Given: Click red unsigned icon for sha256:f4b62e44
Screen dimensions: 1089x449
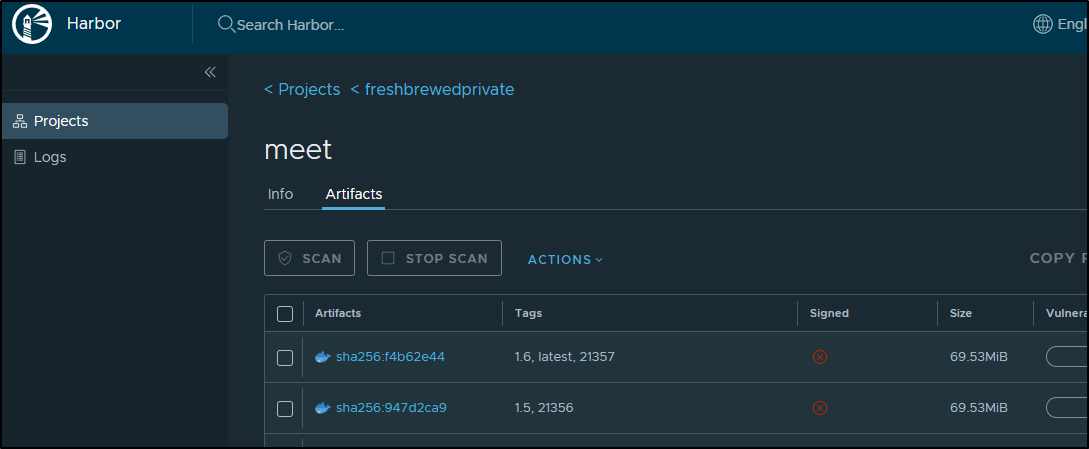Looking at the screenshot, I should [x=820, y=357].
